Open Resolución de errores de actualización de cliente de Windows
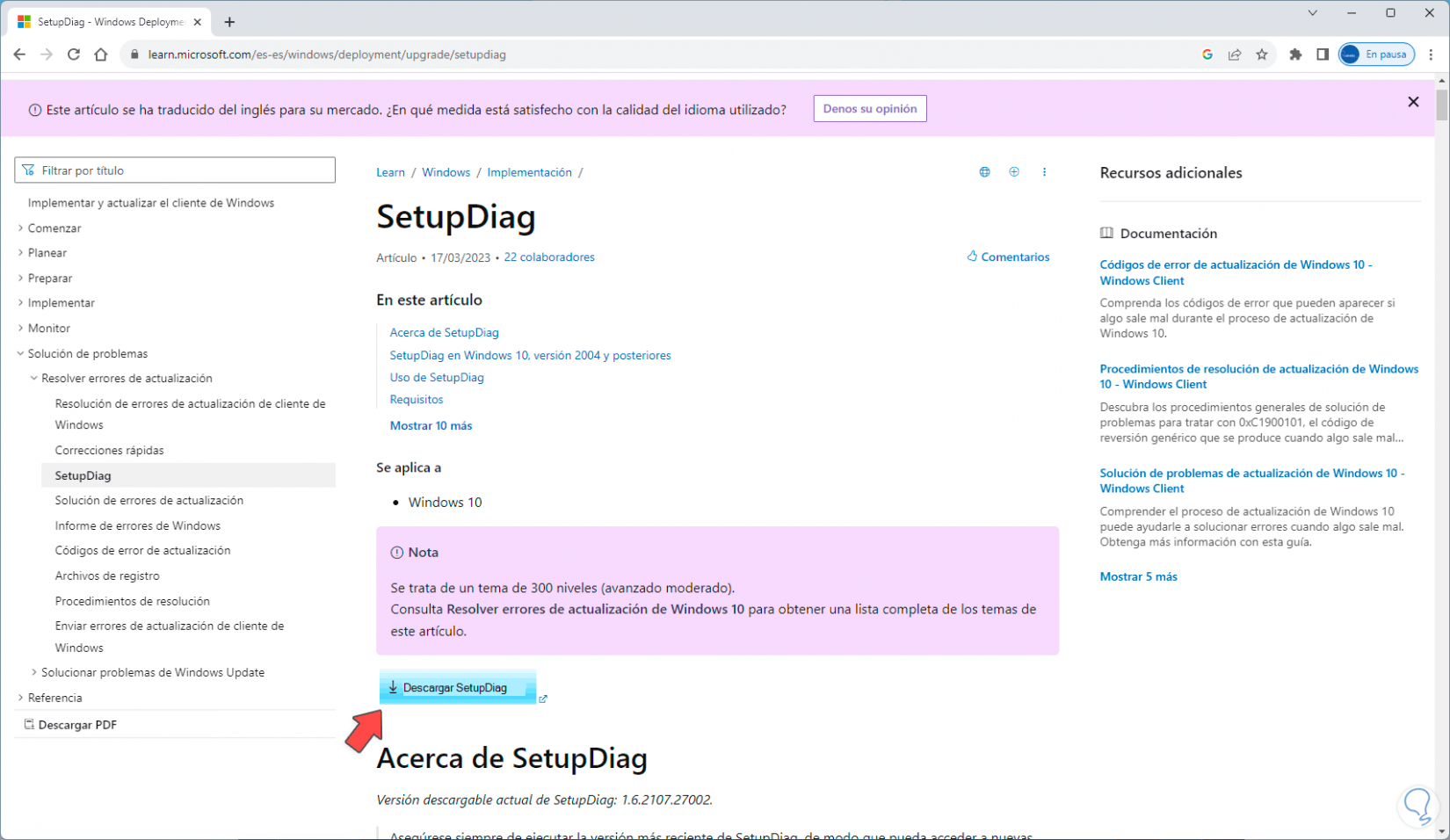 pyautogui.click(x=191, y=415)
